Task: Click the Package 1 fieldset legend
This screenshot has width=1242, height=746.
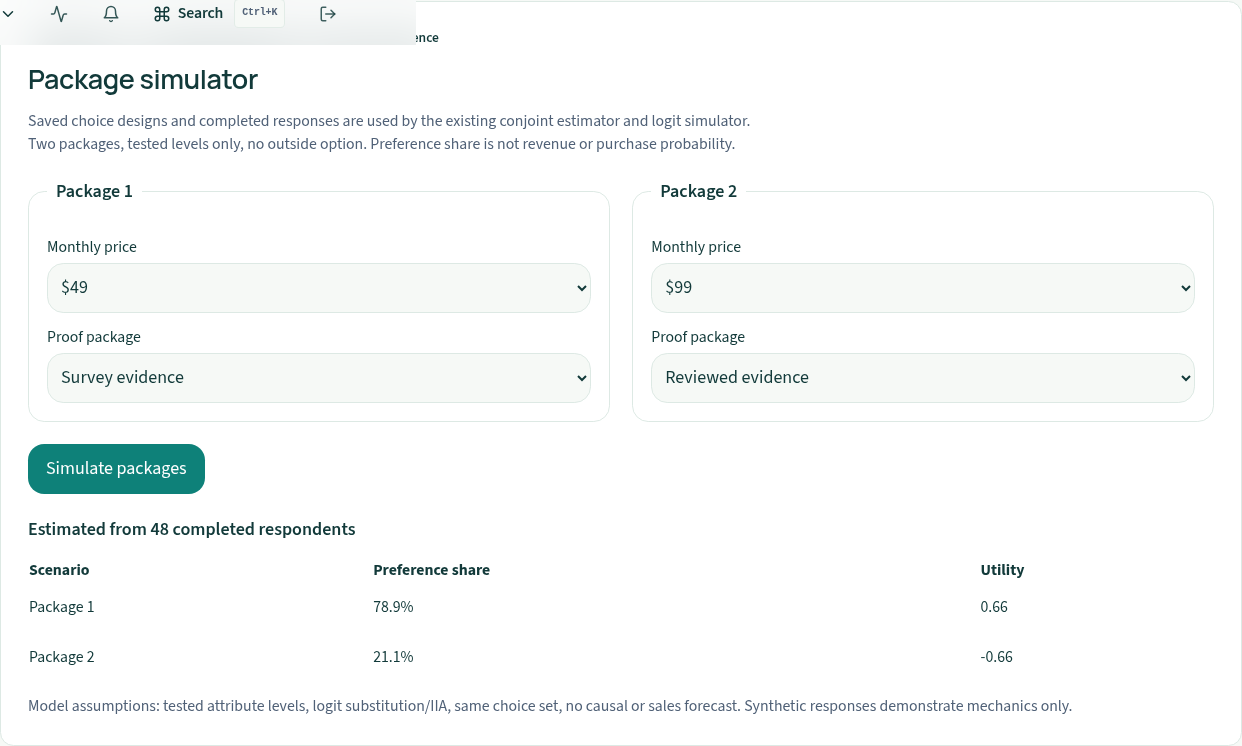Action: click(94, 191)
